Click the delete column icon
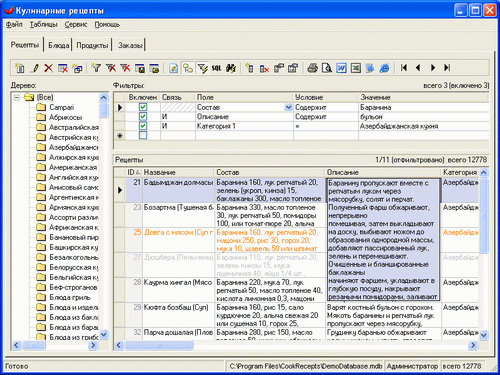 [x=264, y=68]
